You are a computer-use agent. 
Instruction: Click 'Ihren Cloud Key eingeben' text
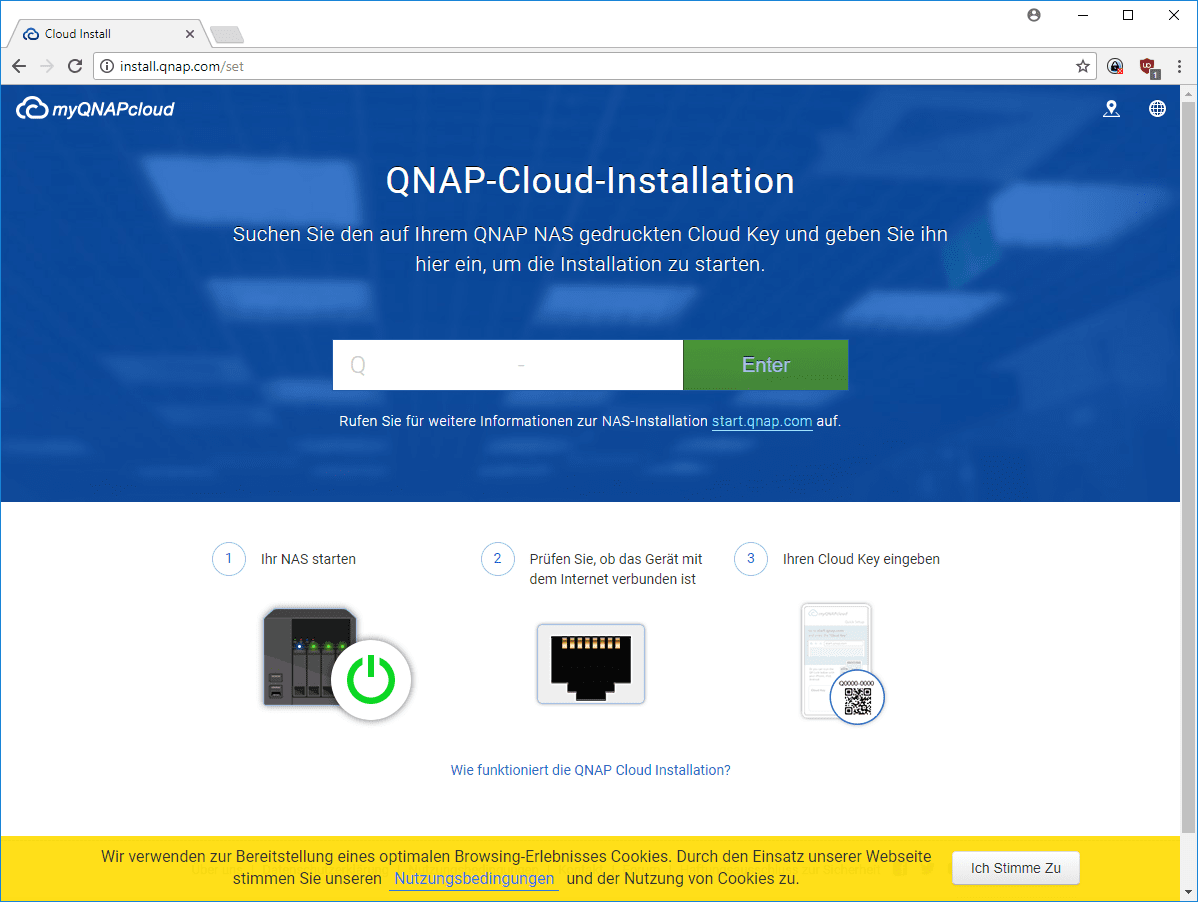[x=861, y=559]
